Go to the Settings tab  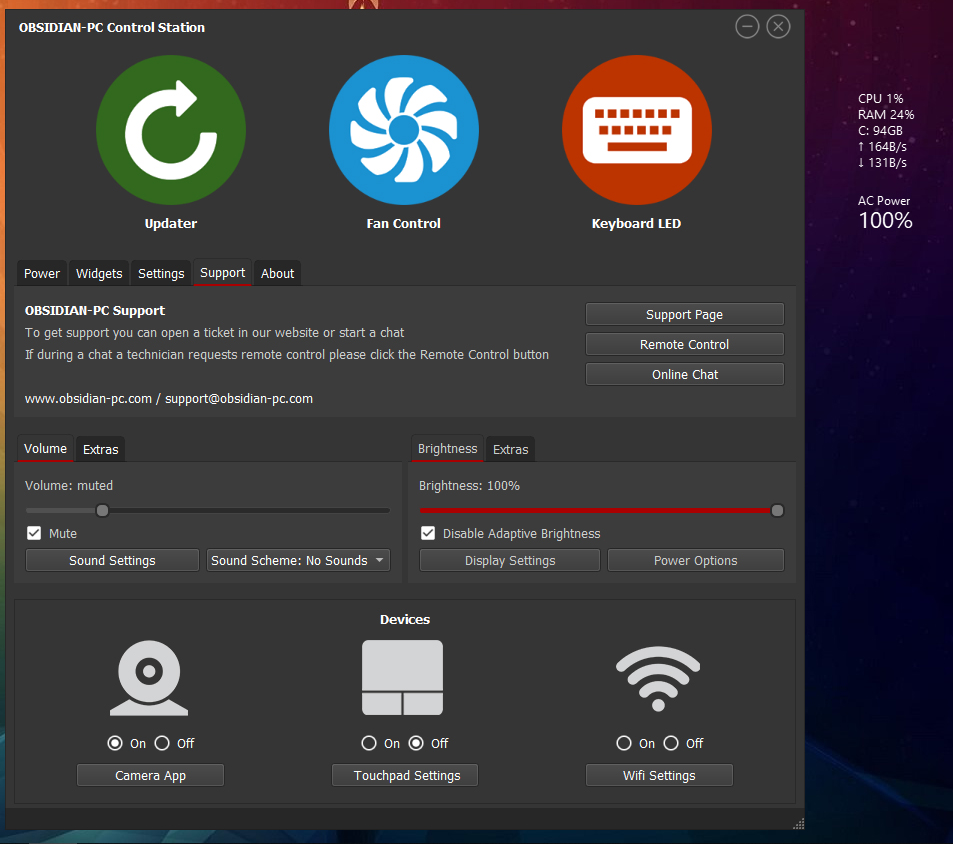tap(161, 273)
